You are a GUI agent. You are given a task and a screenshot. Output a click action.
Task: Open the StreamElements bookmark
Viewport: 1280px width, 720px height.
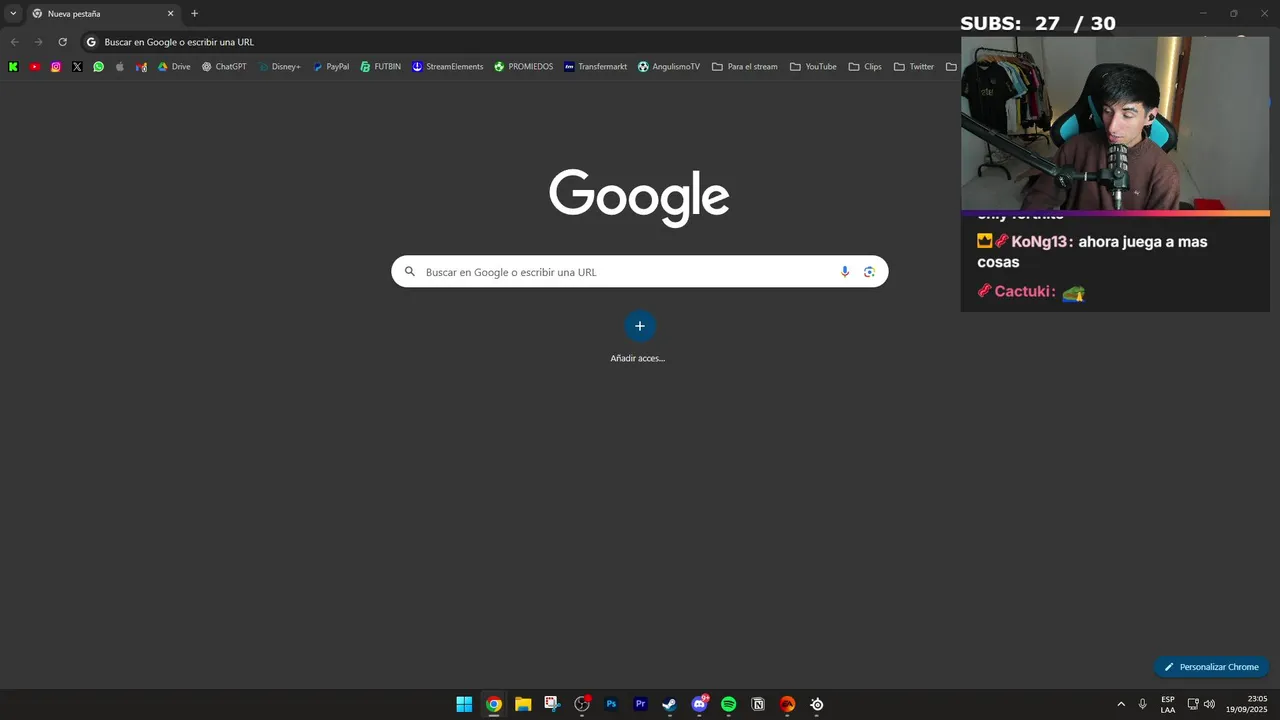click(447, 67)
